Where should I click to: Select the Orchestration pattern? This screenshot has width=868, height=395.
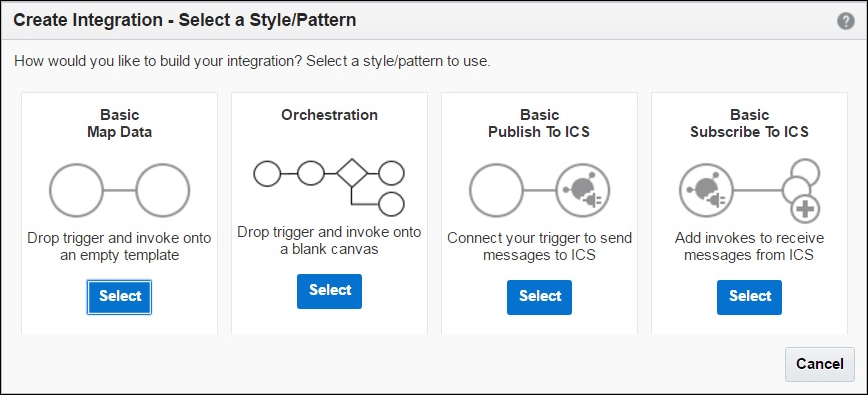pyautogui.click(x=329, y=291)
